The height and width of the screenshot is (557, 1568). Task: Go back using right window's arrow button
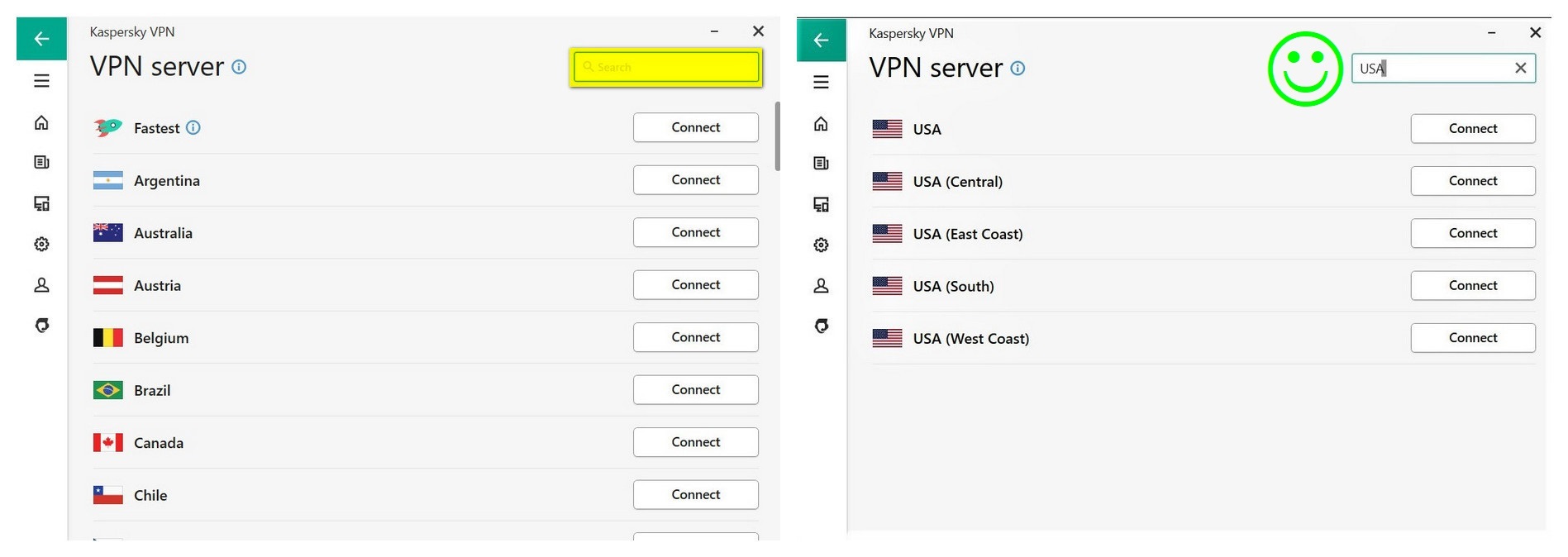click(821, 40)
